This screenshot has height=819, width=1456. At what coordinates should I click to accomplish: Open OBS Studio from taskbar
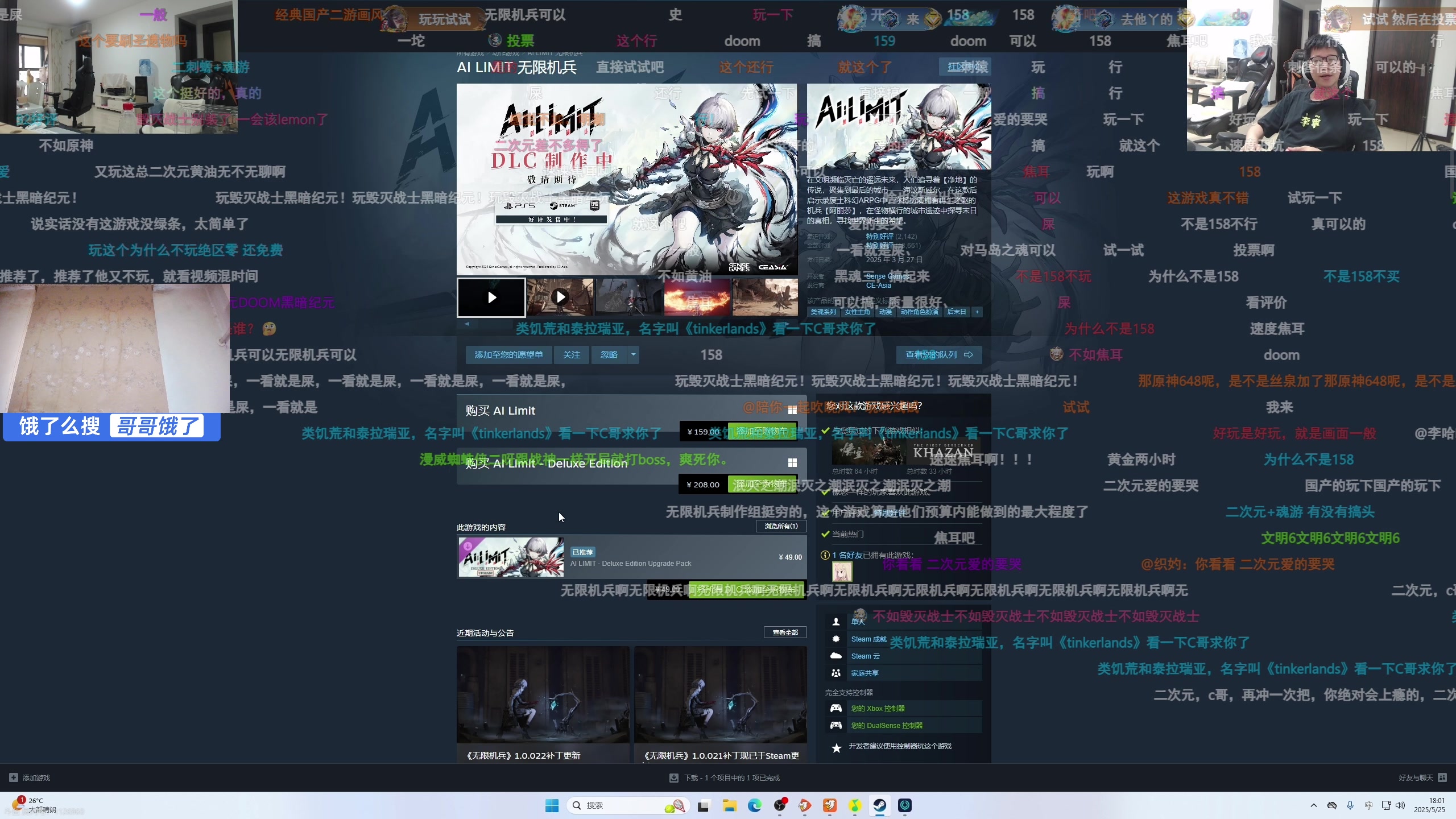tap(780, 805)
